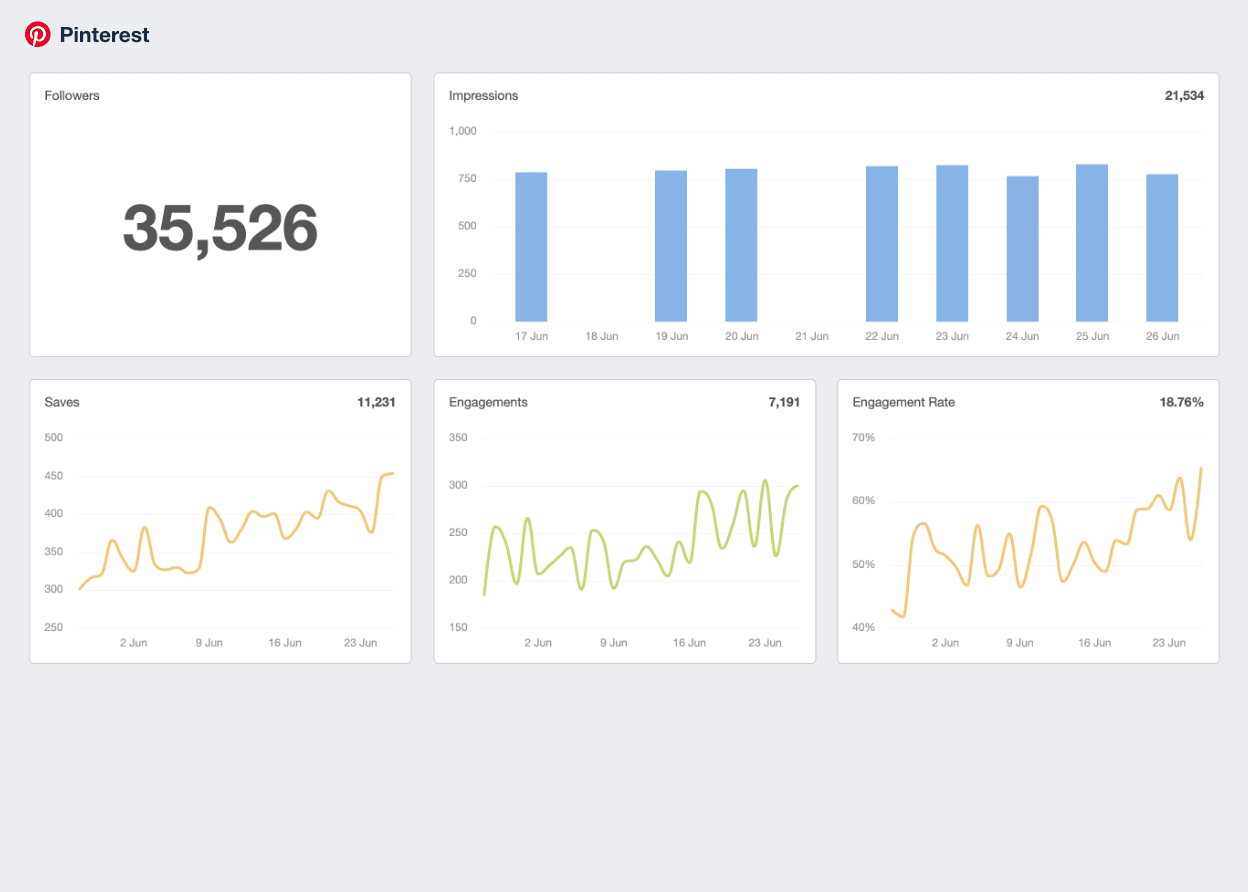Click the 17 Jun impressions bar
This screenshot has width=1248, height=892.
pyautogui.click(x=531, y=245)
